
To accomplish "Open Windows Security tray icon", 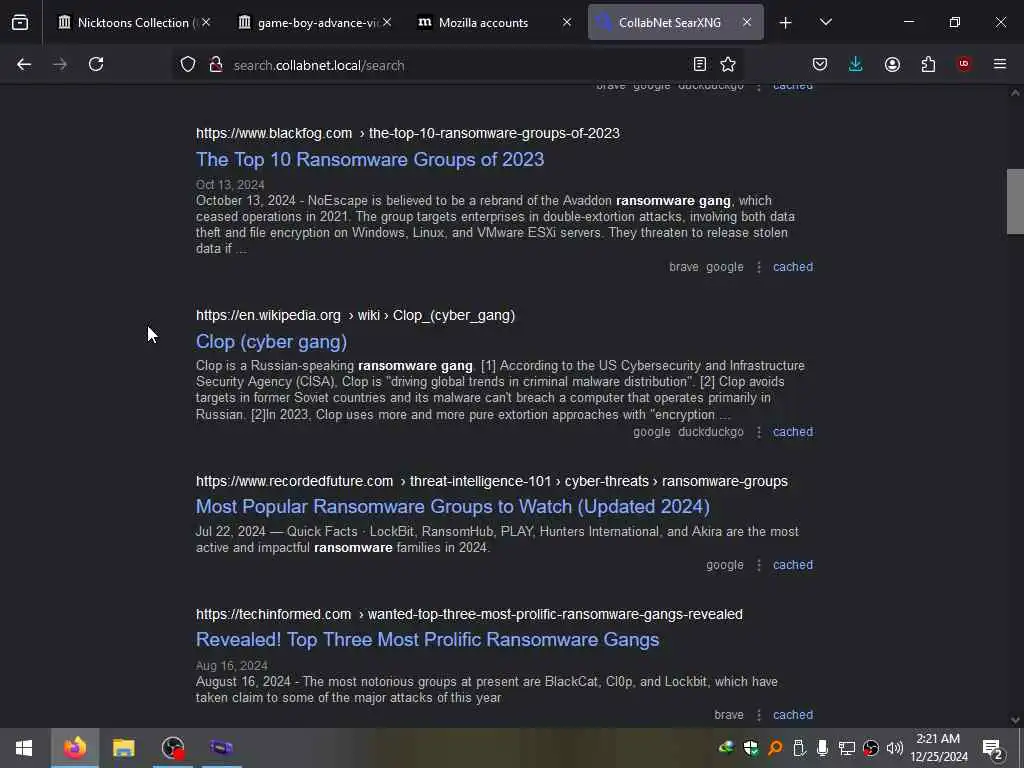I will tap(751, 748).
